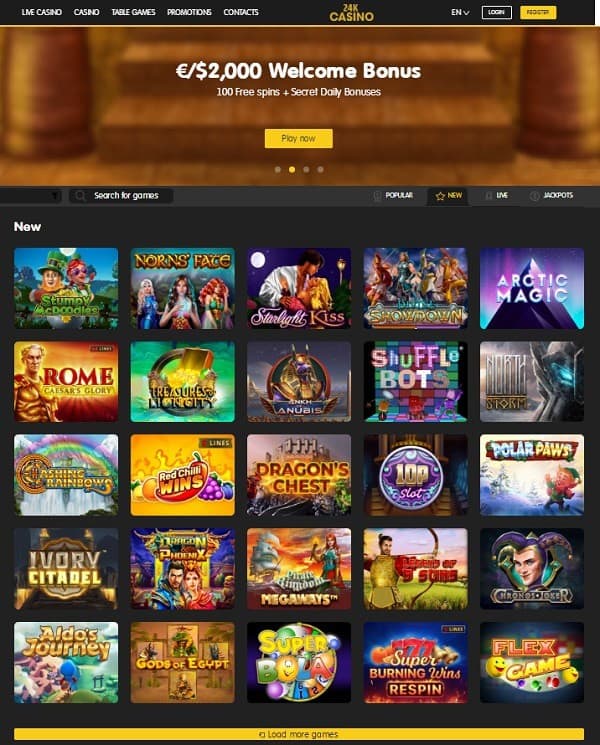
Task: Click the 24K Casino logo
Action: pos(352,12)
